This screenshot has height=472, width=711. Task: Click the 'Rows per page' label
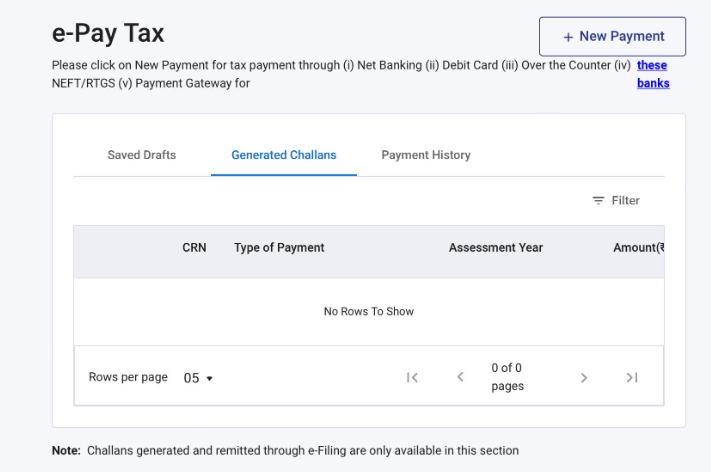tap(128, 377)
